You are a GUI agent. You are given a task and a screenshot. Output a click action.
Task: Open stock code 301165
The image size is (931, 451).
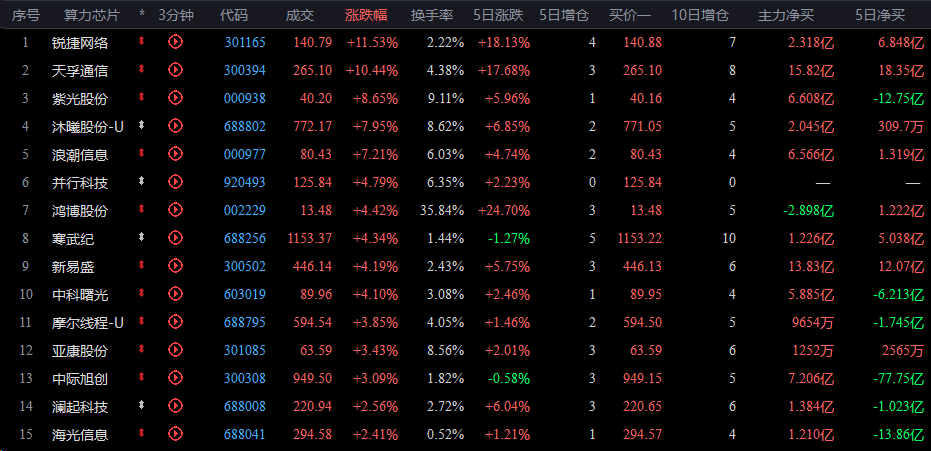click(245, 42)
